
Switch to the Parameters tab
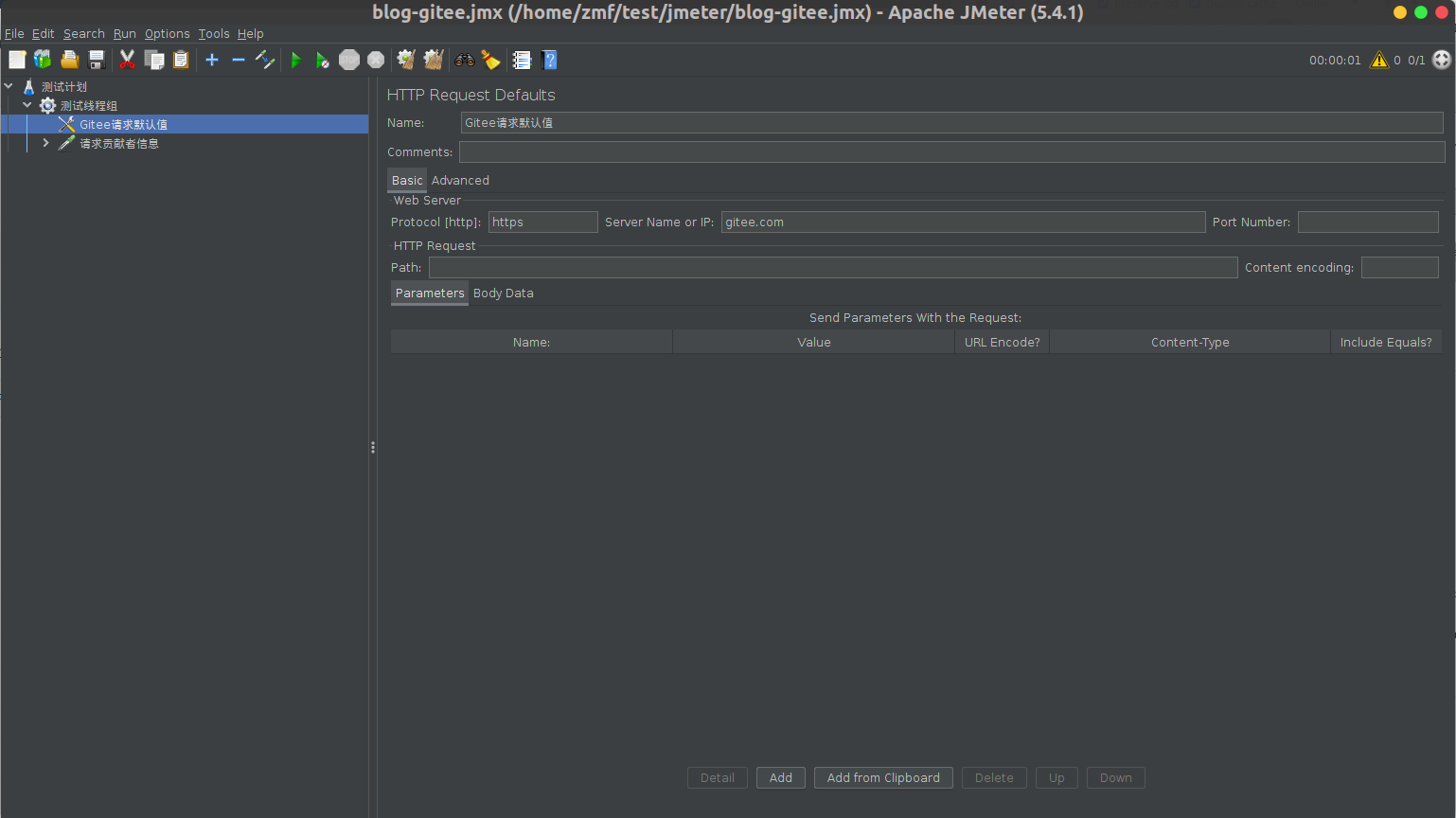click(x=430, y=293)
